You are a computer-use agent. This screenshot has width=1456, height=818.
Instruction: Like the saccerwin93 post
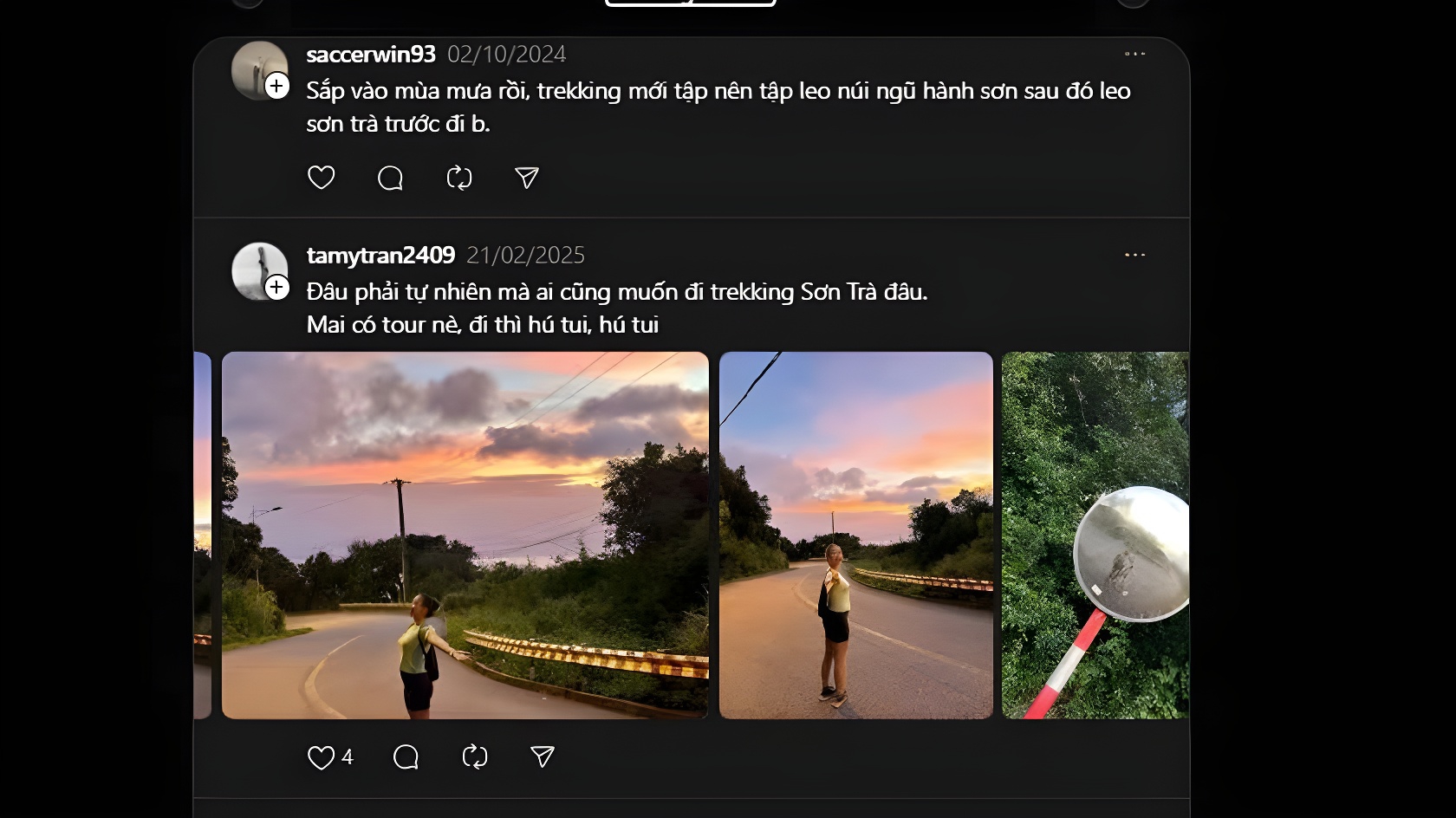322,178
